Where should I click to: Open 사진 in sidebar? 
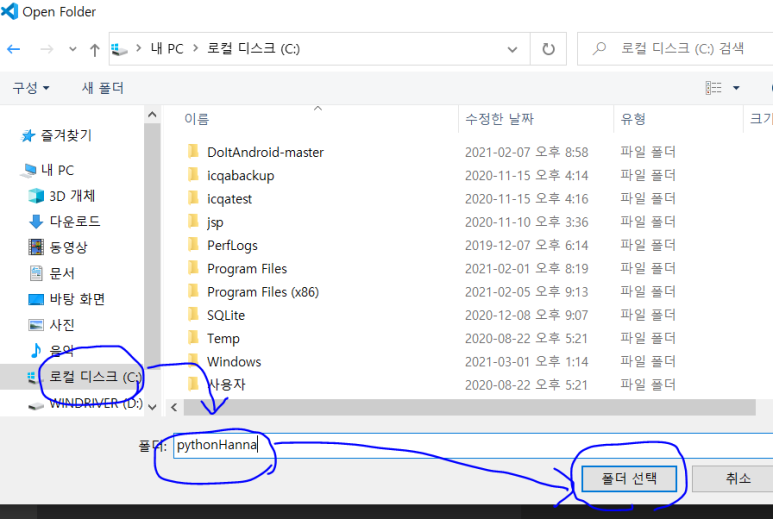[62, 325]
